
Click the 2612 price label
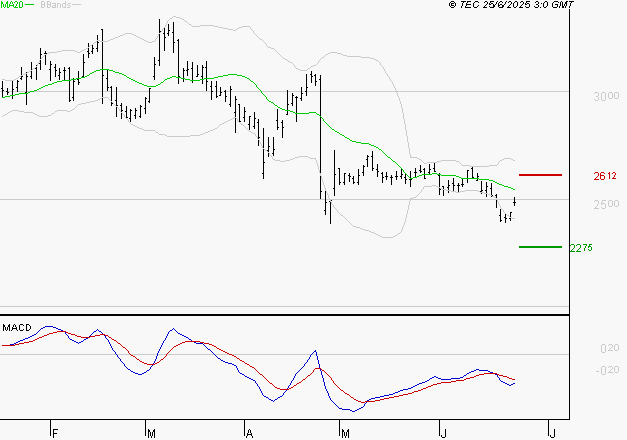click(603, 176)
